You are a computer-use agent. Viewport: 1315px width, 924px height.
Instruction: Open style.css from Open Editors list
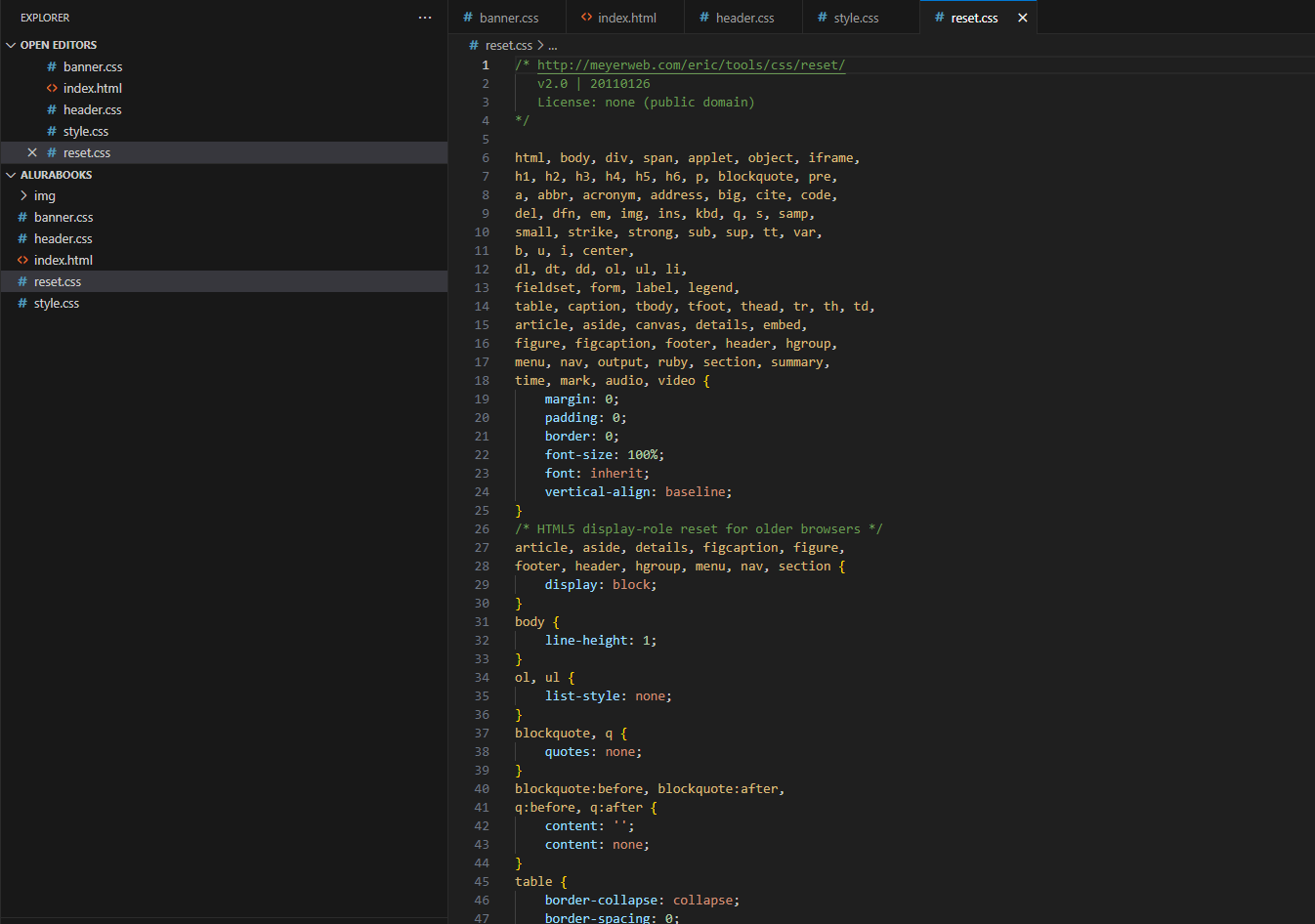224,131
